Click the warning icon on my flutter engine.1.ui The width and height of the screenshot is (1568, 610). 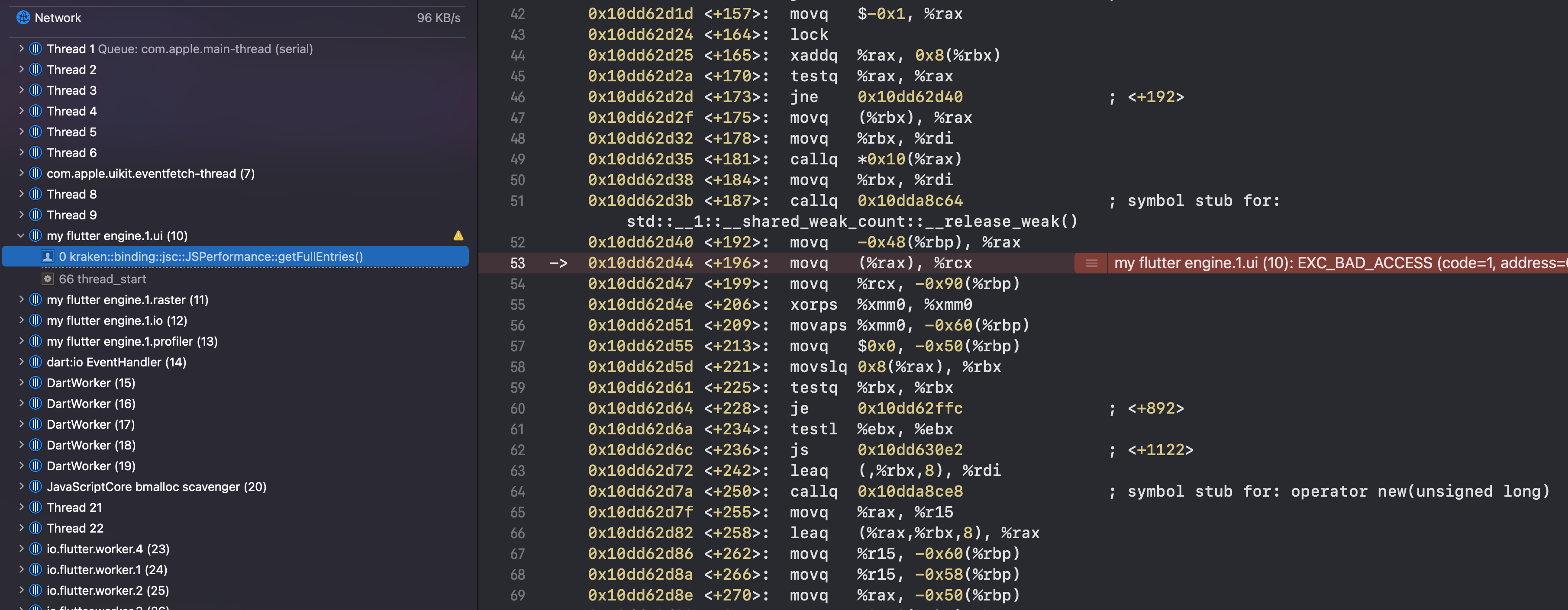point(458,235)
